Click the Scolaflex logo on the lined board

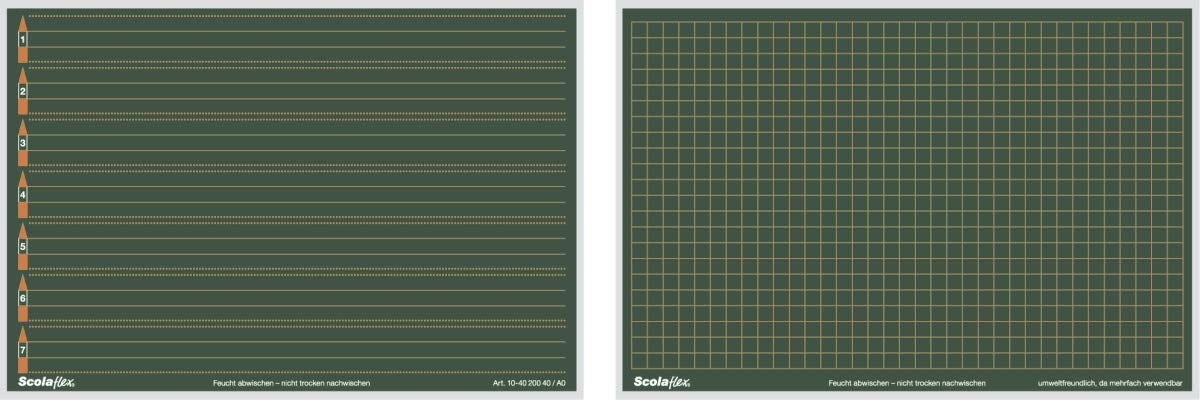pos(47,382)
